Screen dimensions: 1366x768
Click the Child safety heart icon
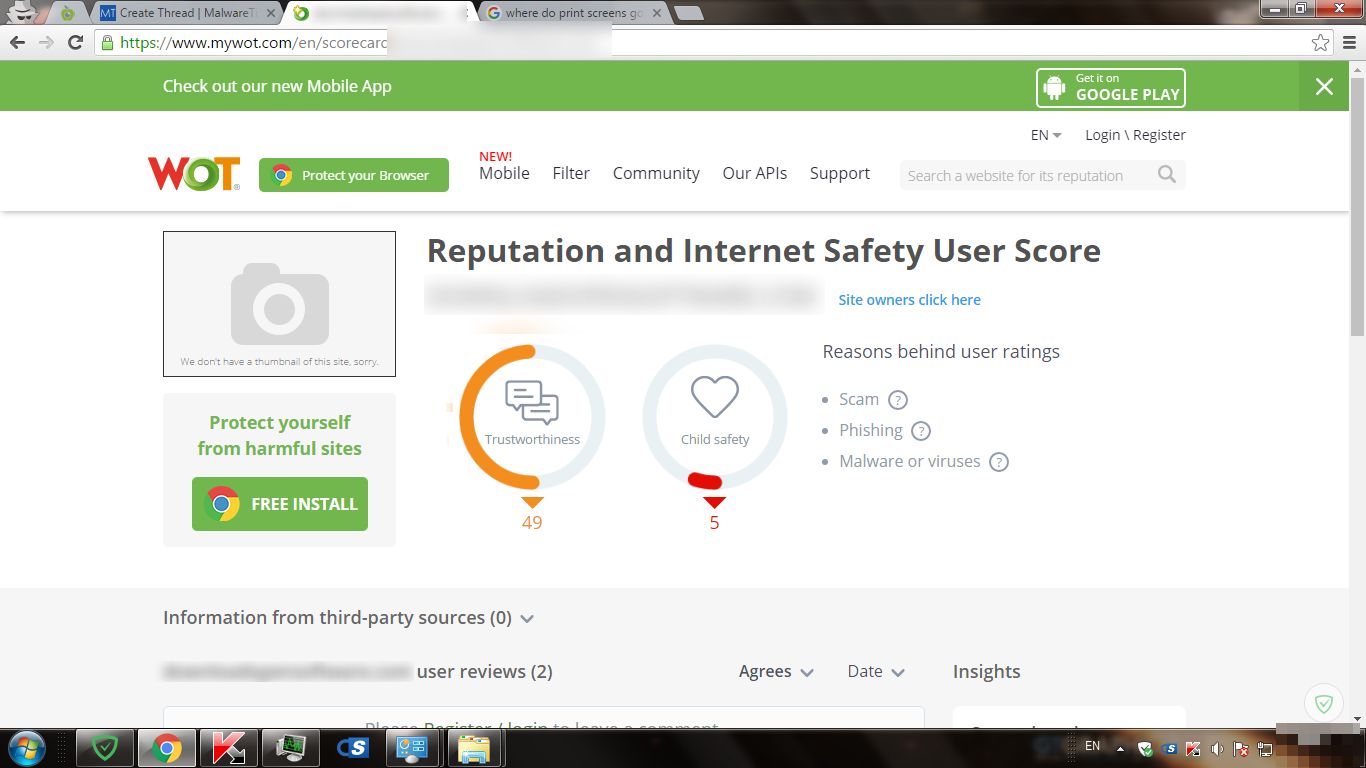click(x=714, y=397)
